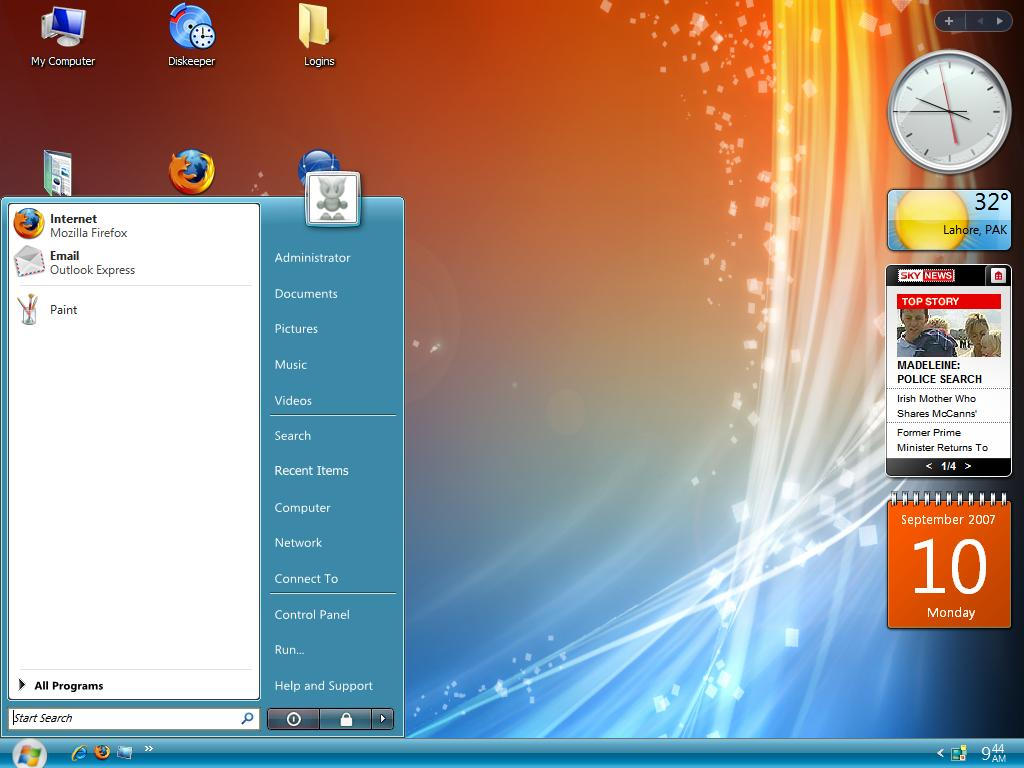The width and height of the screenshot is (1024, 768).
Task: Launch Firefox from the Quick Launch bar
Action: pos(101,752)
